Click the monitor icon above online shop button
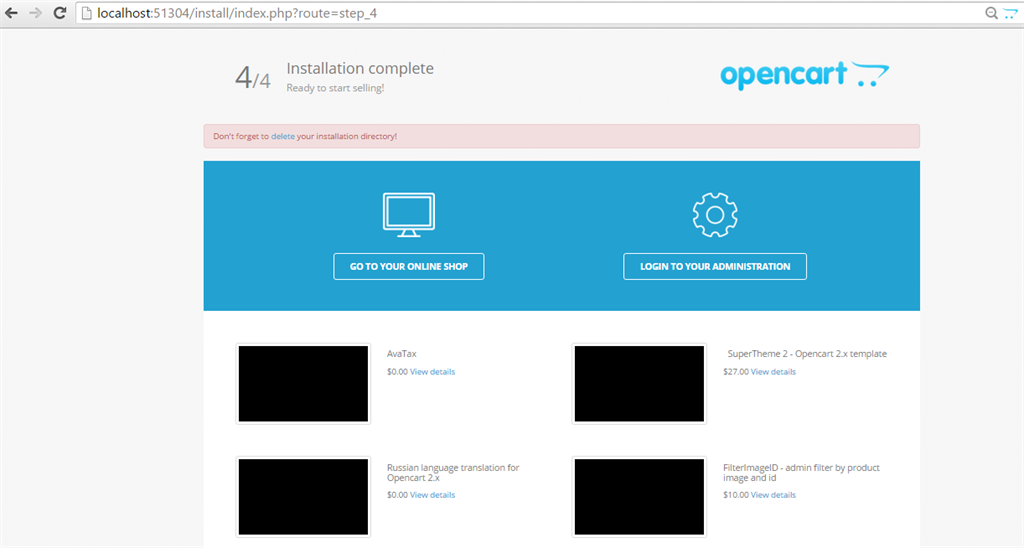Screen dimensions: 1024x548 click(409, 215)
